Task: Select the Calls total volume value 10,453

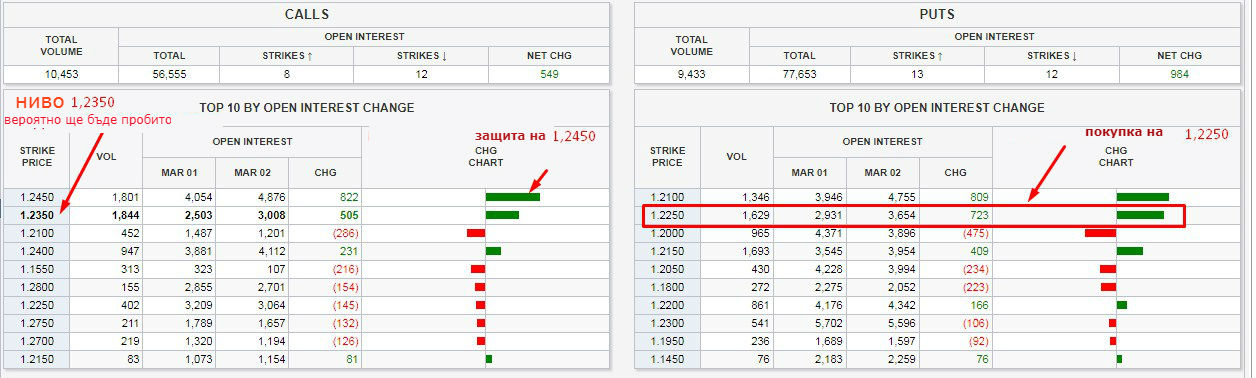Action: tap(62, 74)
